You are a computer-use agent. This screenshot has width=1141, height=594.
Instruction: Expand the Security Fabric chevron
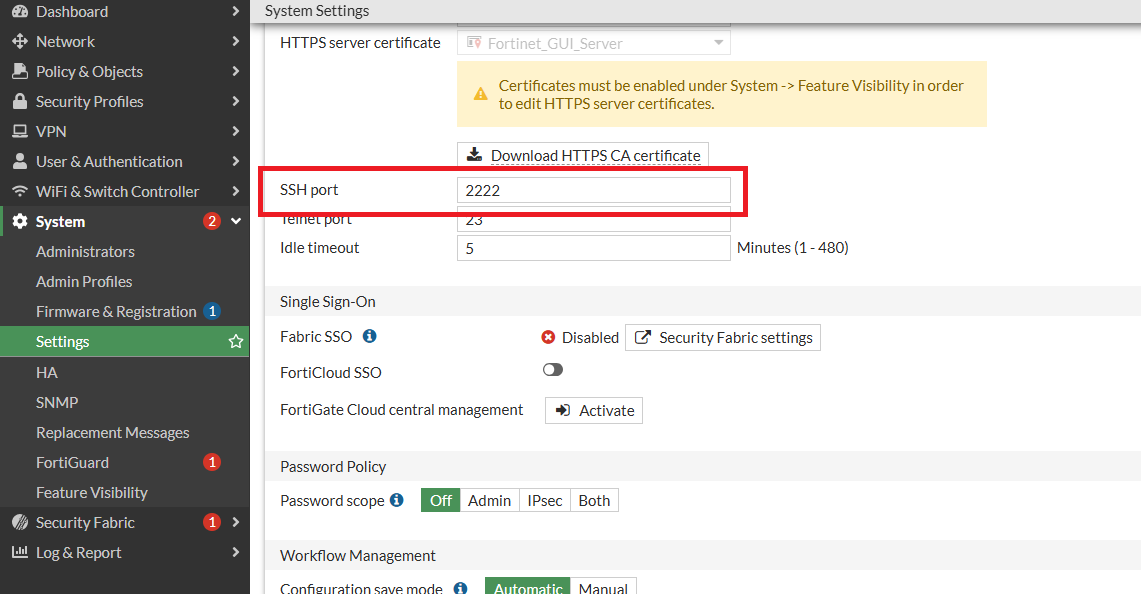tap(235, 522)
